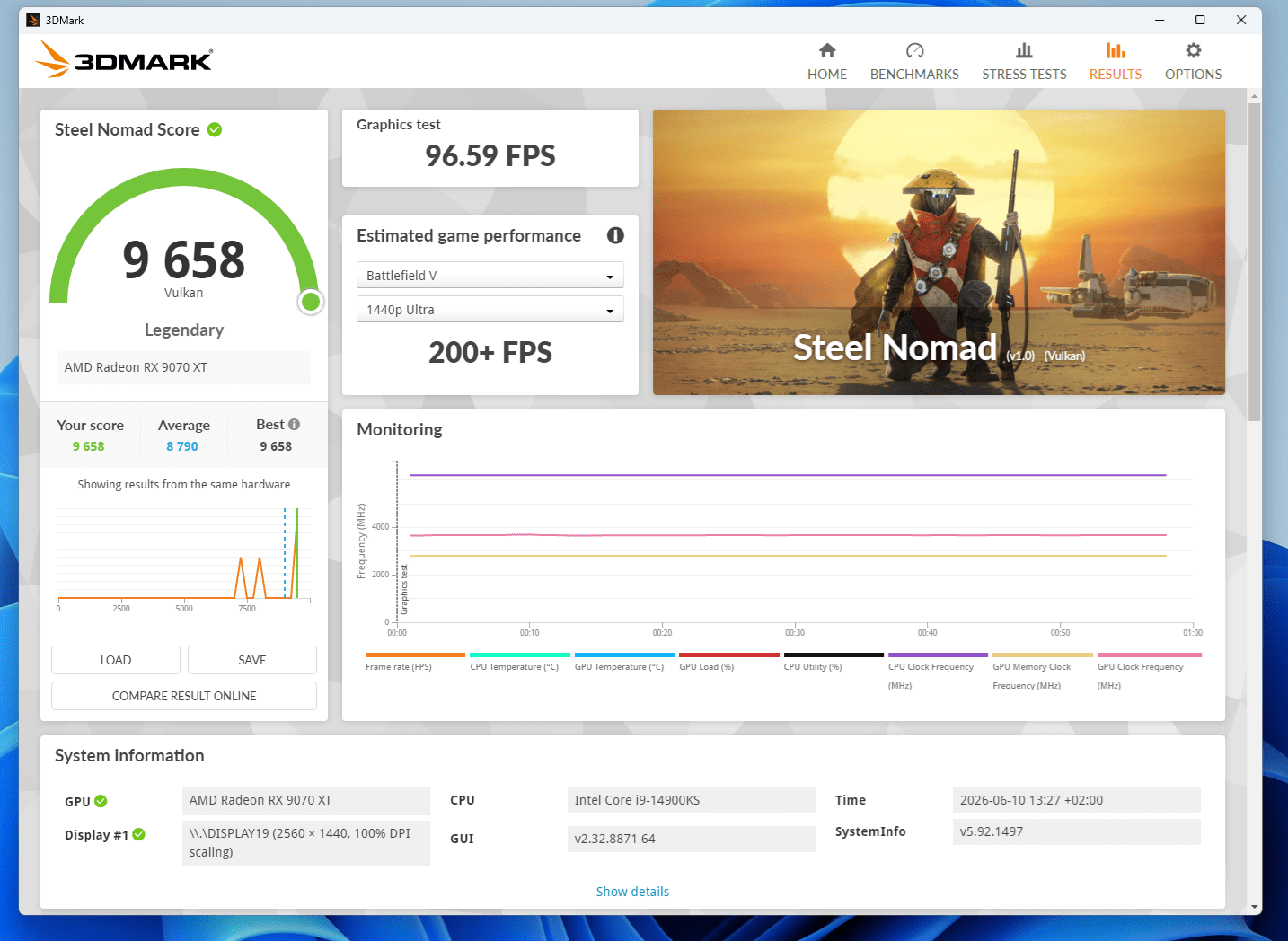Viewport: 1288px width, 941px height.
Task: Click the 96.59 FPS graphics test result
Action: coord(490,156)
